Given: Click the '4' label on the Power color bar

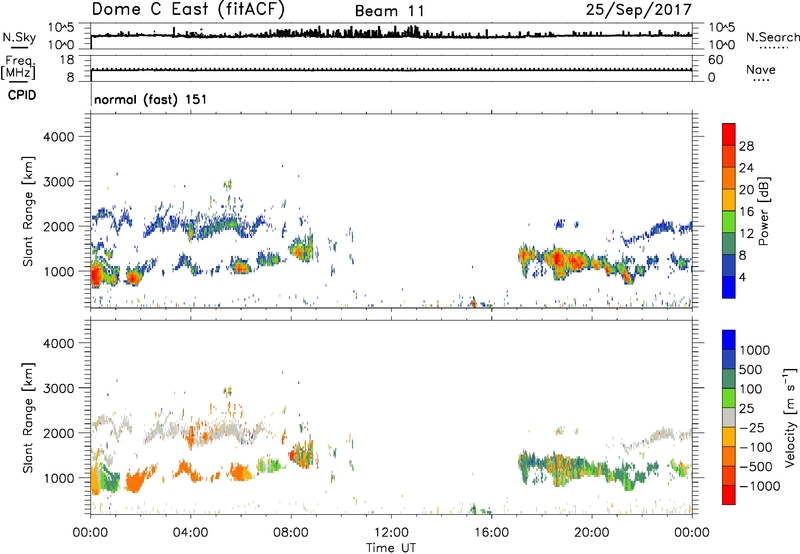Looking at the screenshot, I should click(x=743, y=277).
